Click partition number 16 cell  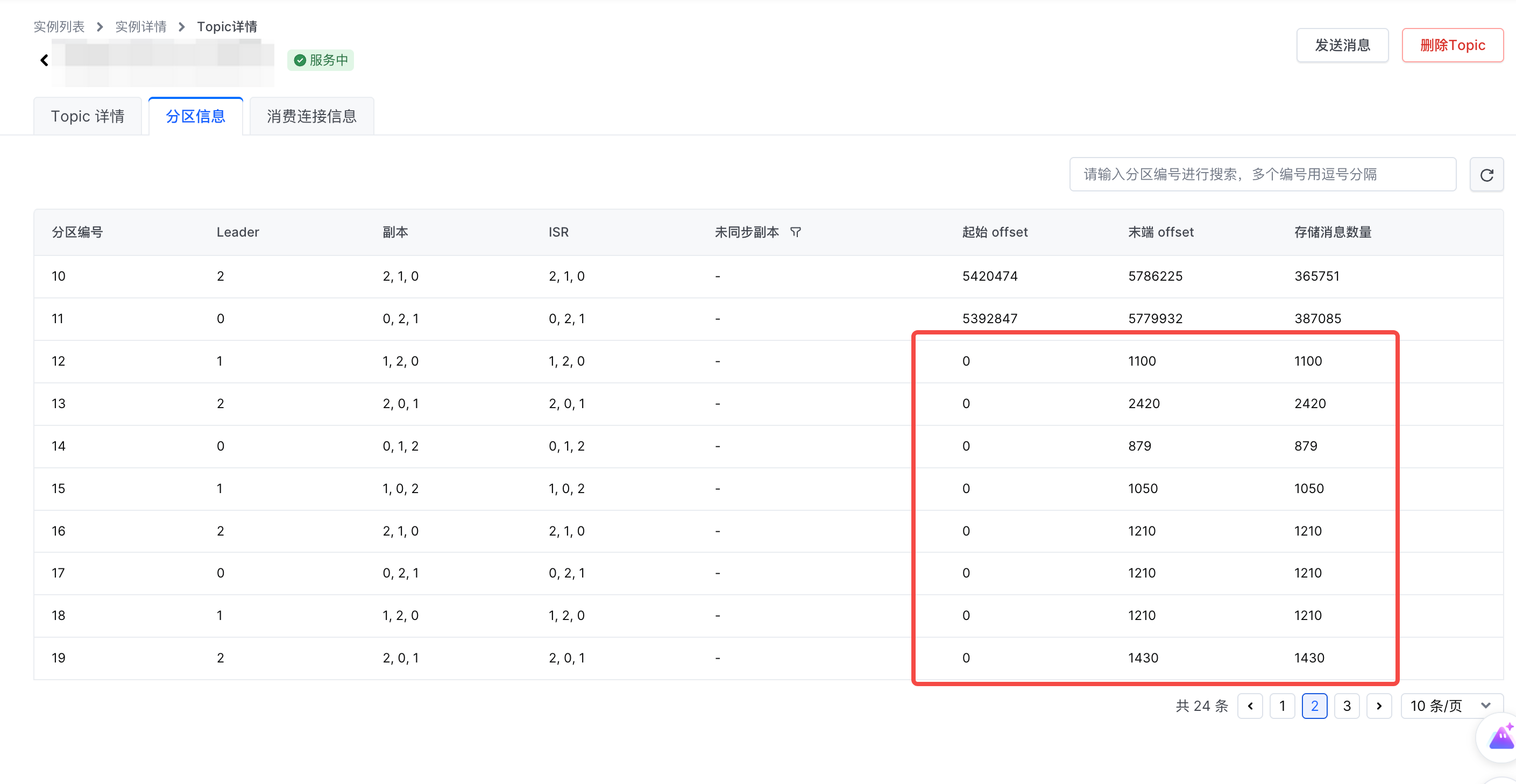58,531
